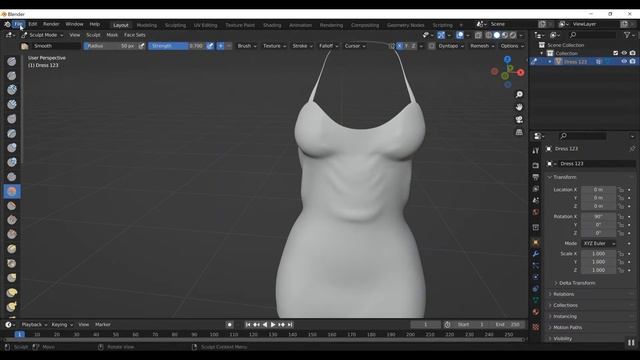Open the Output properties tab
Image resolution: width=640 pixels, height=360 pixels.
536,177
